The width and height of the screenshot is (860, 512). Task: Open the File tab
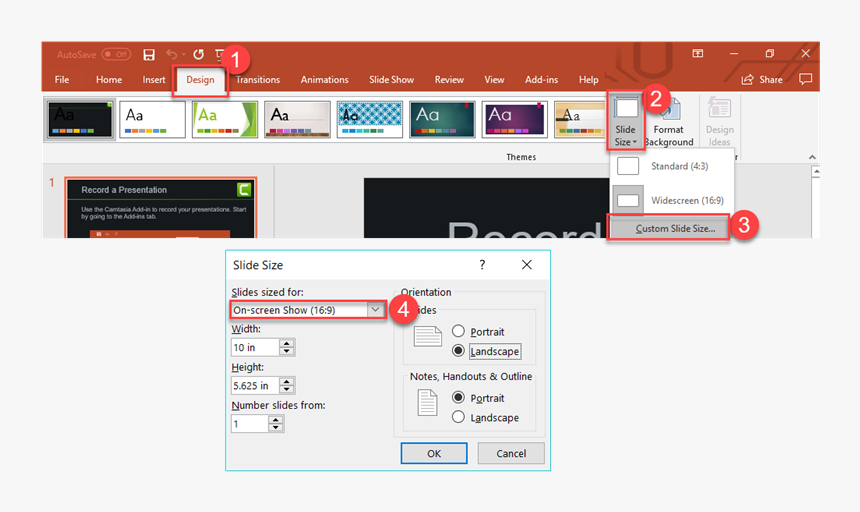point(62,79)
